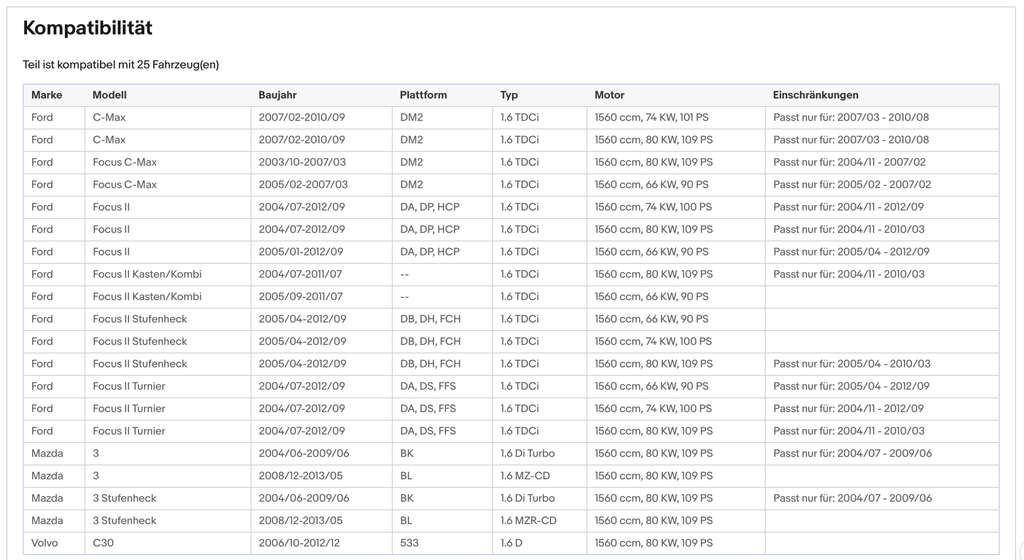Click 'DA, DS, FFS' in the 74 KW row
The width and height of the screenshot is (1024, 560).
coord(428,409)
